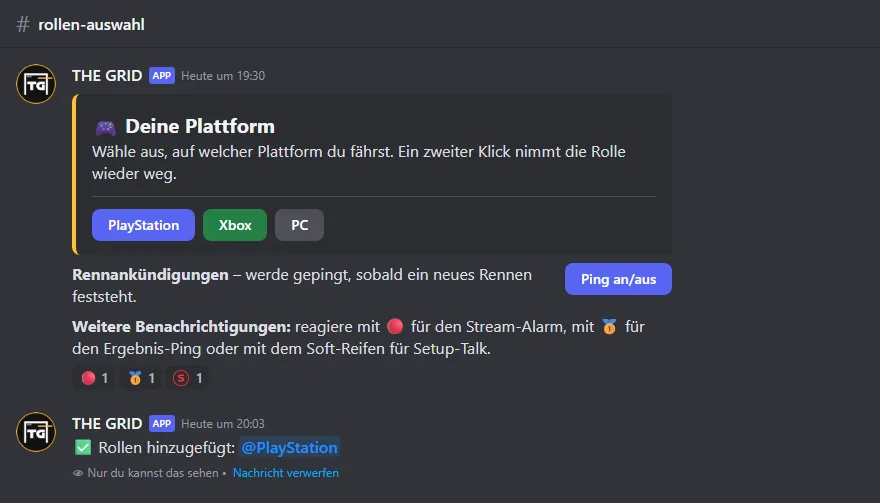Open the @PlayStation role mention
The width and height of the screenshot is (880, 503).
(290, 447)
